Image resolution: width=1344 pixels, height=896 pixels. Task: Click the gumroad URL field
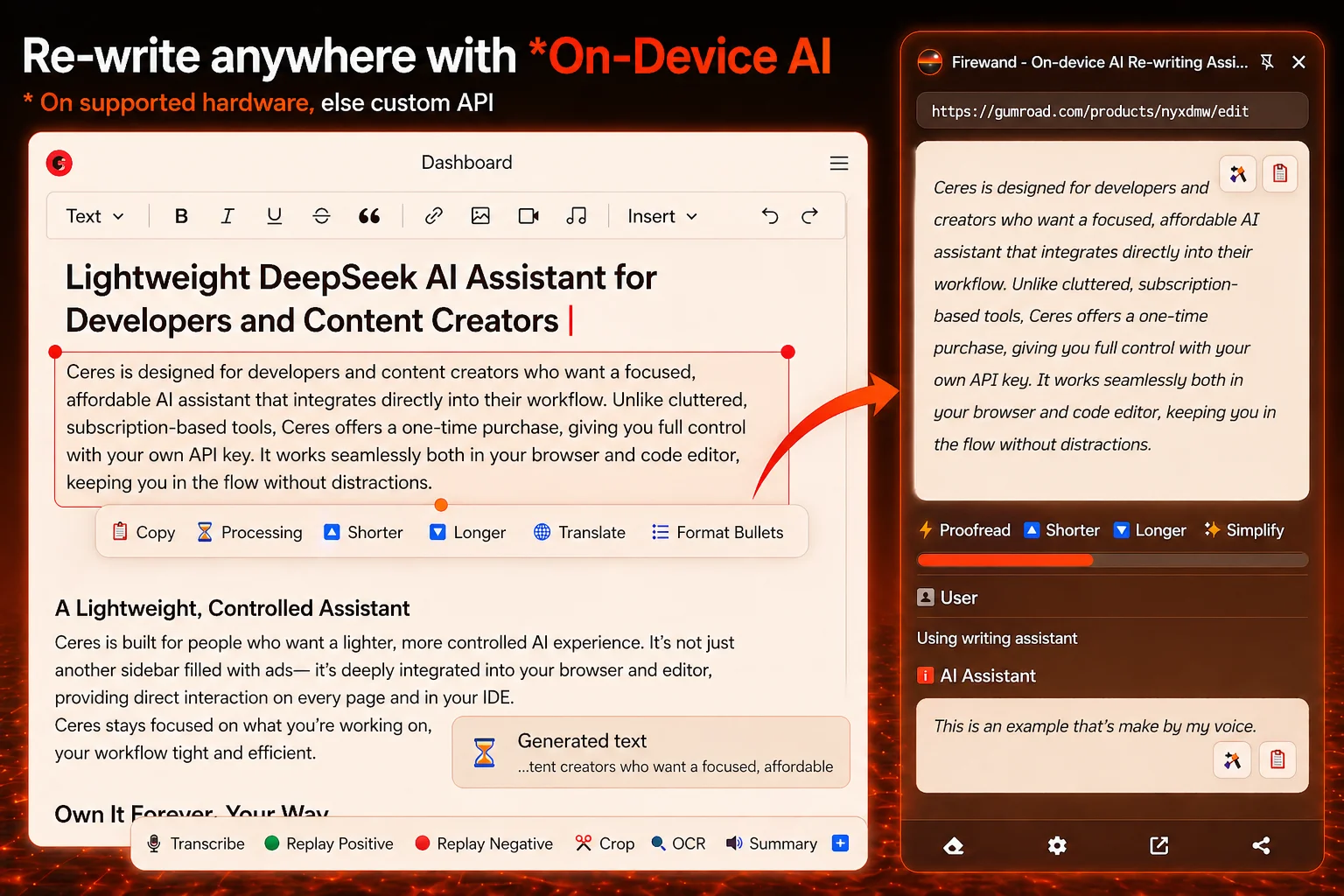pos(1111,110)
